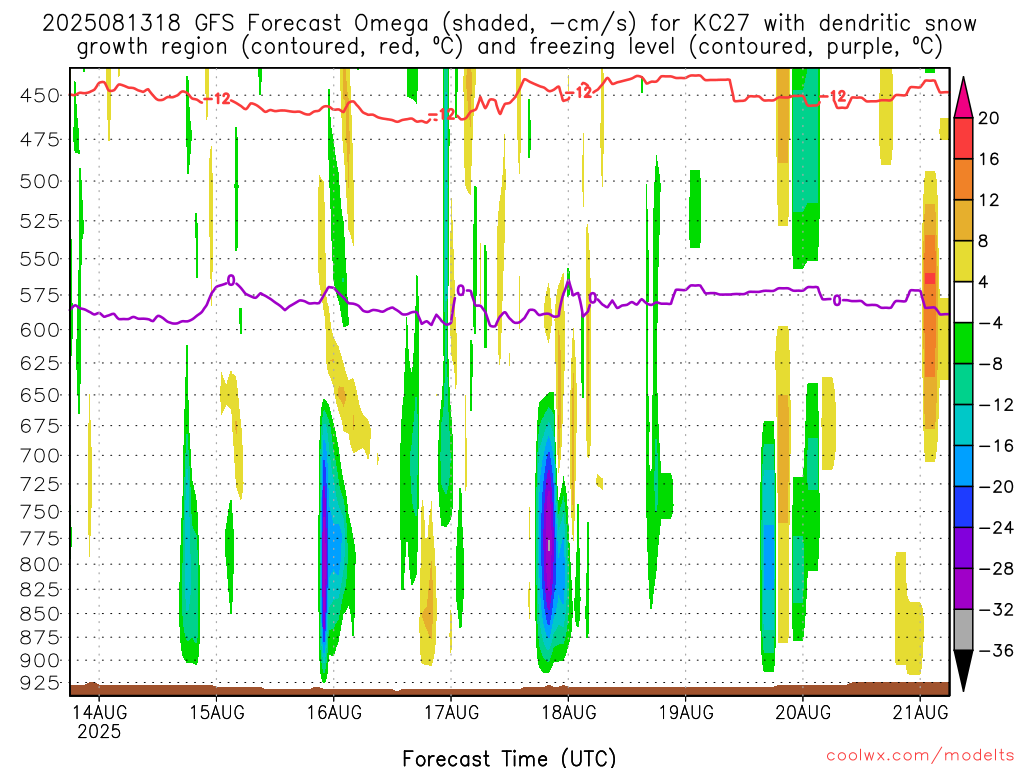The image size is (1024, 768).
Task: Select the 875 pressure level label
Action: tap(40, 637)
